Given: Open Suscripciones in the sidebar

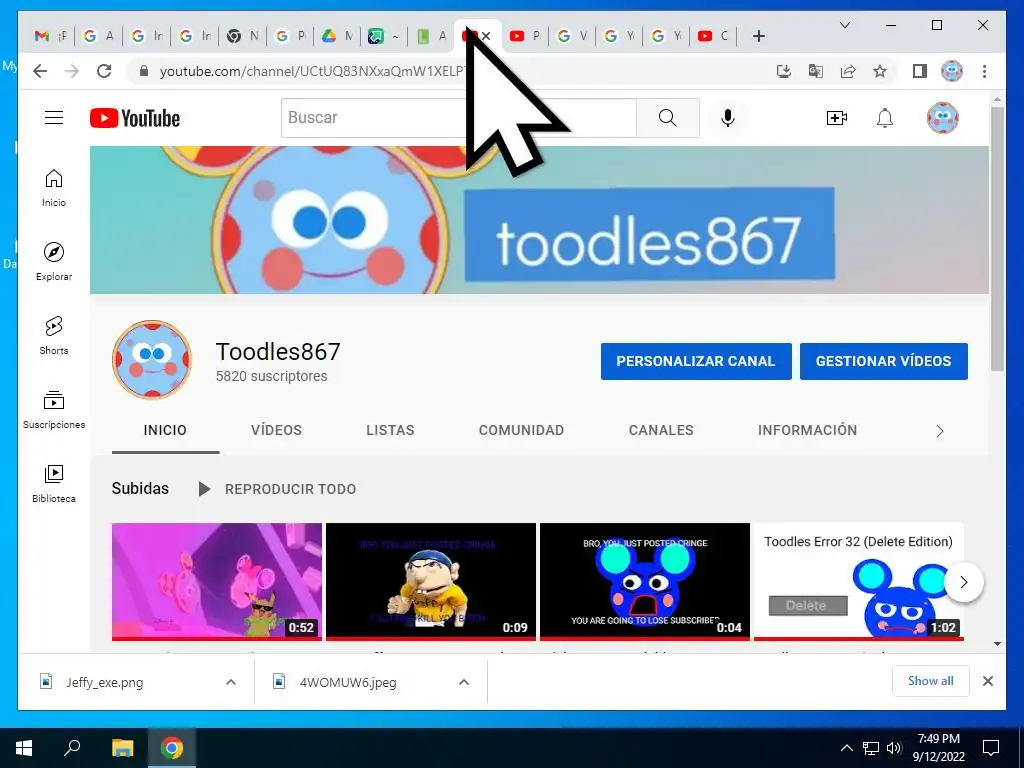Looking at the screenshot, I should tap(54, 409).
